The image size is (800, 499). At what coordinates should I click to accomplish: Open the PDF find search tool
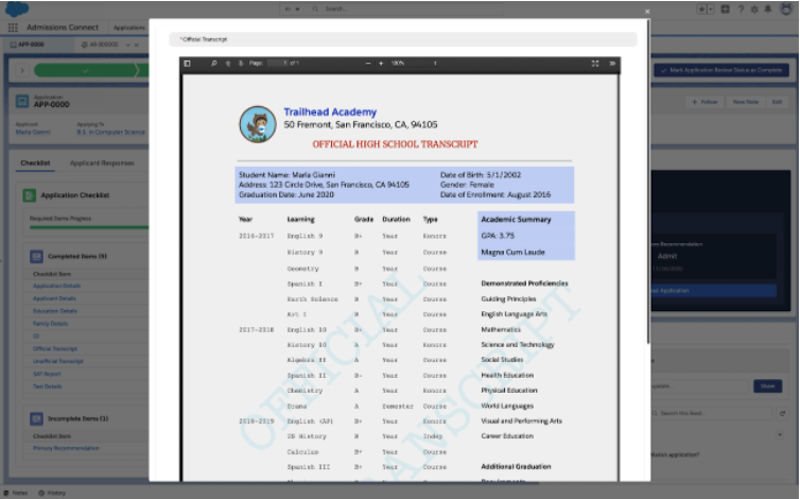point(214,63)
